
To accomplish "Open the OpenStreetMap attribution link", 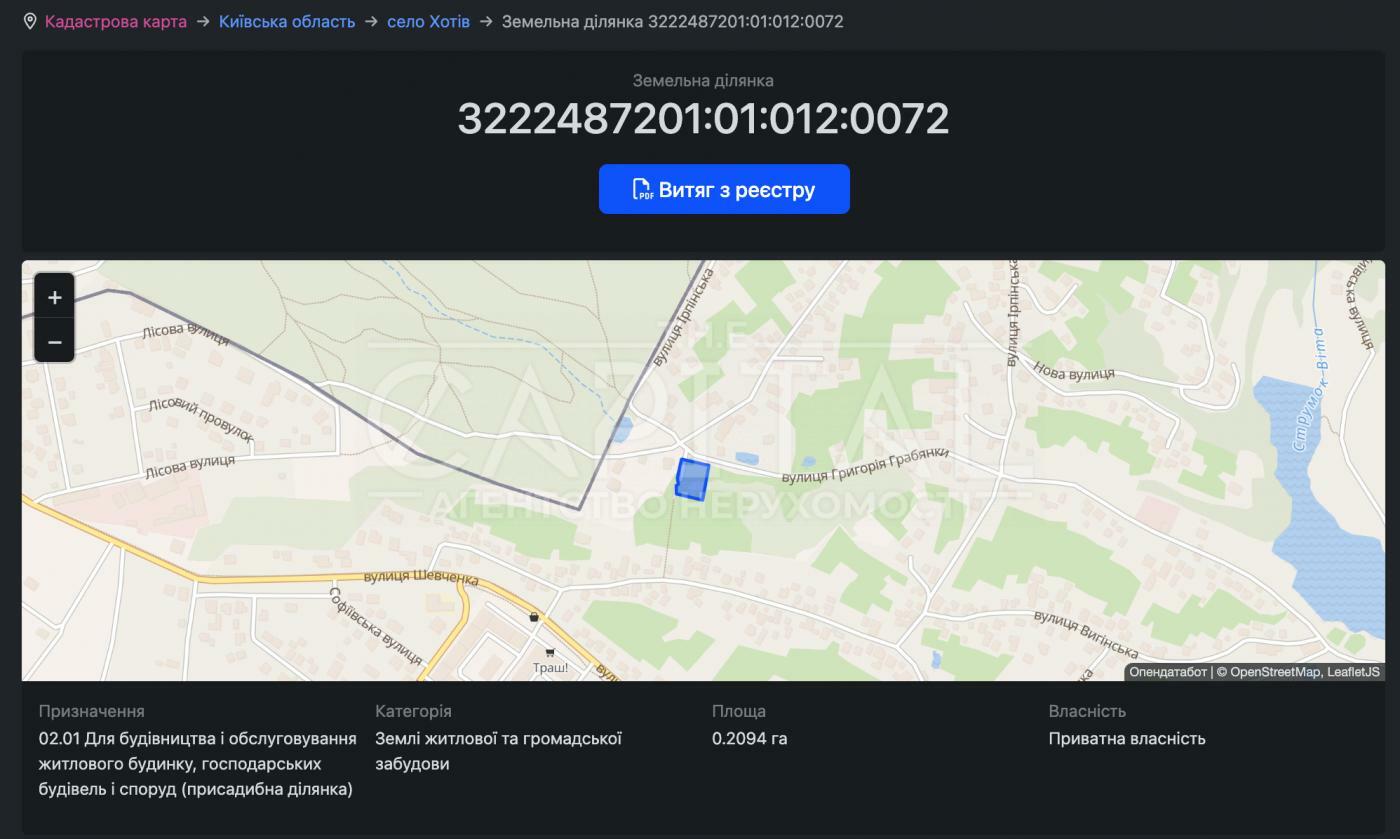I will [1274, 672].
